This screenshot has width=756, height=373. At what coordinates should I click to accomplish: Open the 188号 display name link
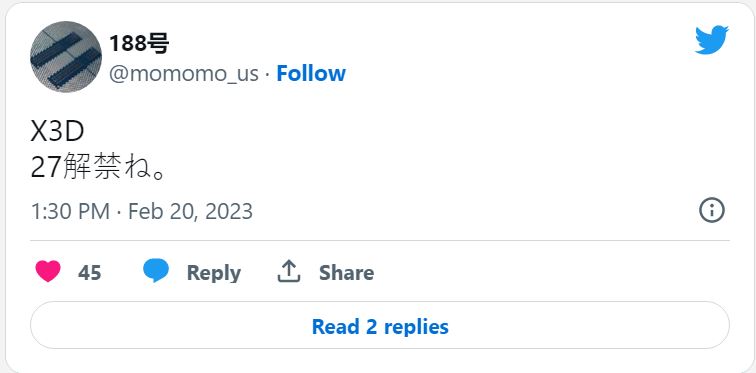139,44
